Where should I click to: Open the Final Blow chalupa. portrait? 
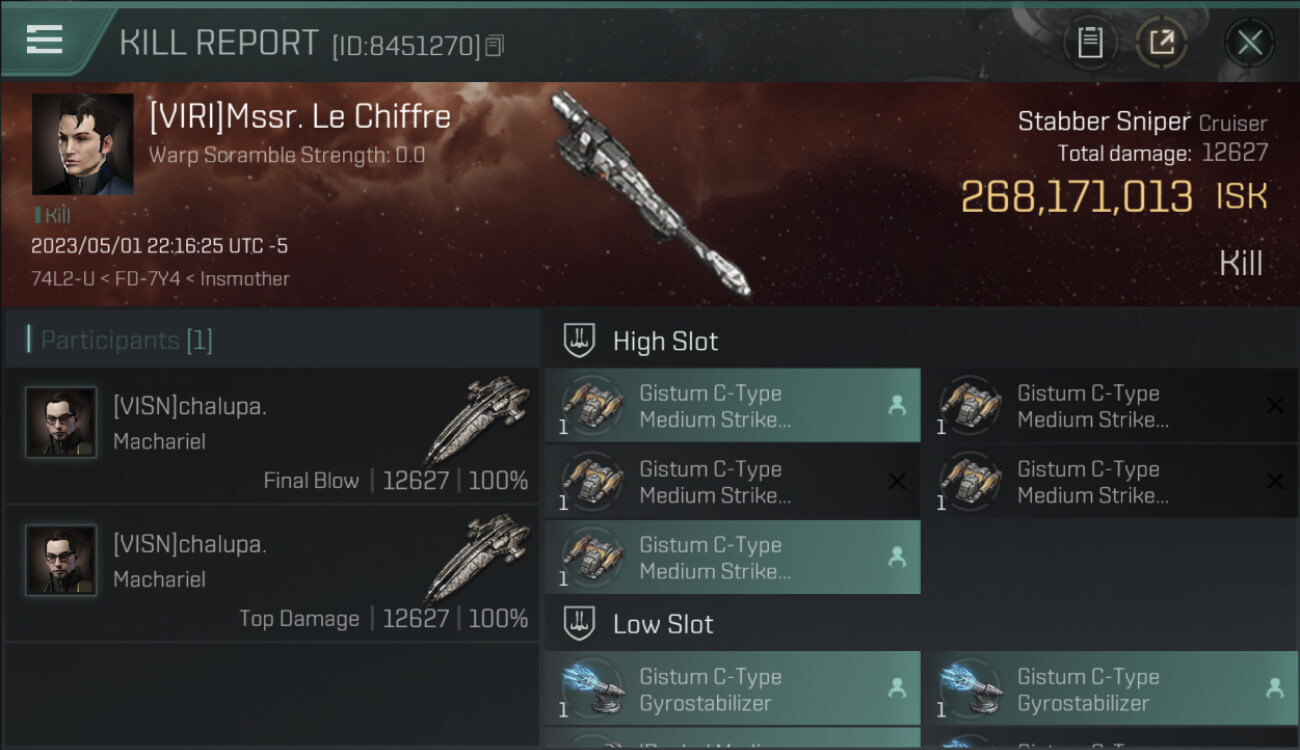[x=61, y=423]
